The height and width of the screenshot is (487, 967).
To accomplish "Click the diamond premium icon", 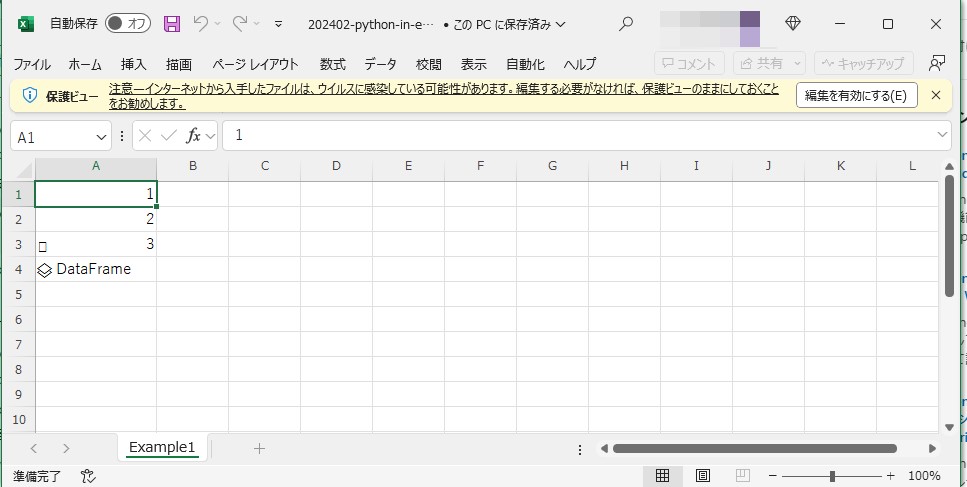I will [793, 24].
